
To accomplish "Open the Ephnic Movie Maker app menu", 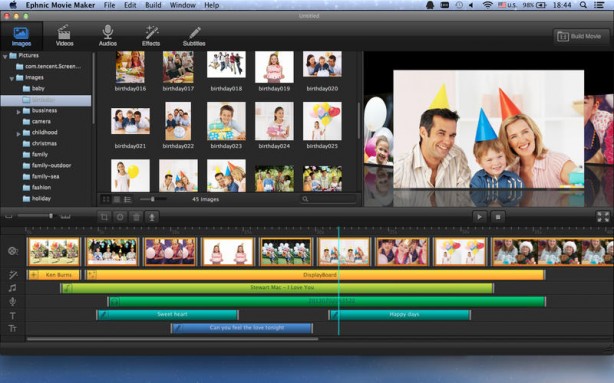I will 60,5.
